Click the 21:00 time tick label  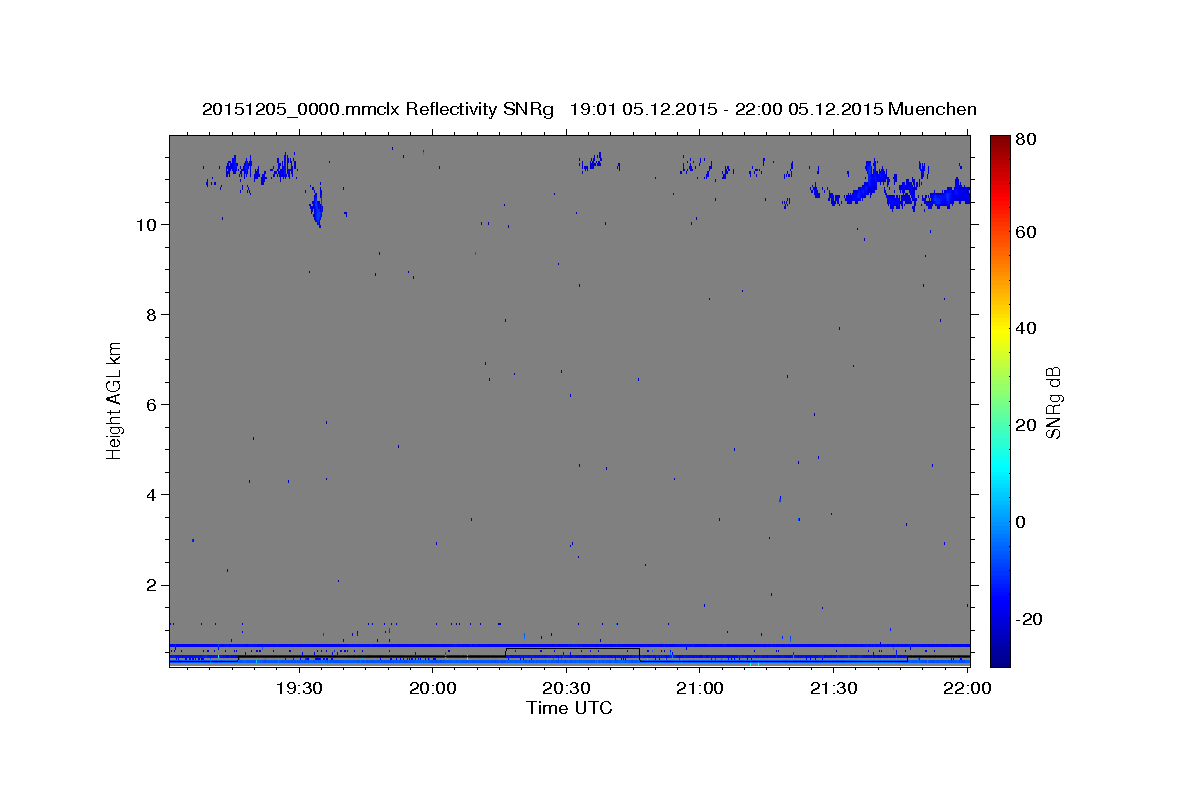coord(700,689)
